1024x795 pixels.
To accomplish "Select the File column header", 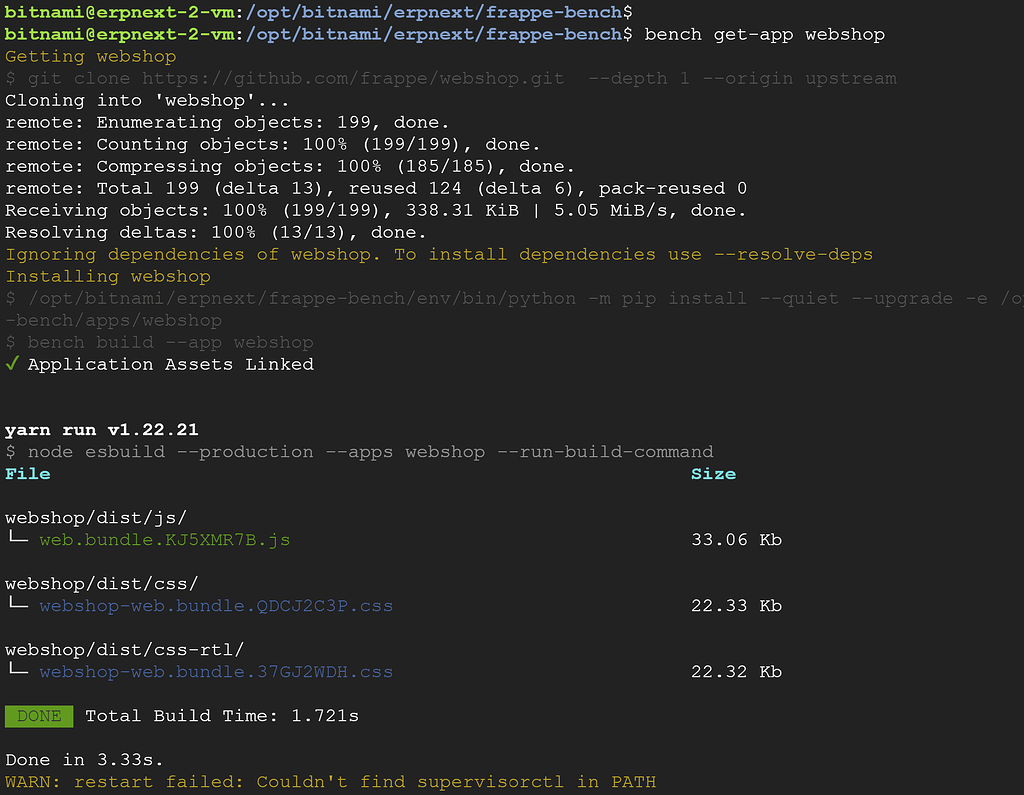I will point(27,473).
